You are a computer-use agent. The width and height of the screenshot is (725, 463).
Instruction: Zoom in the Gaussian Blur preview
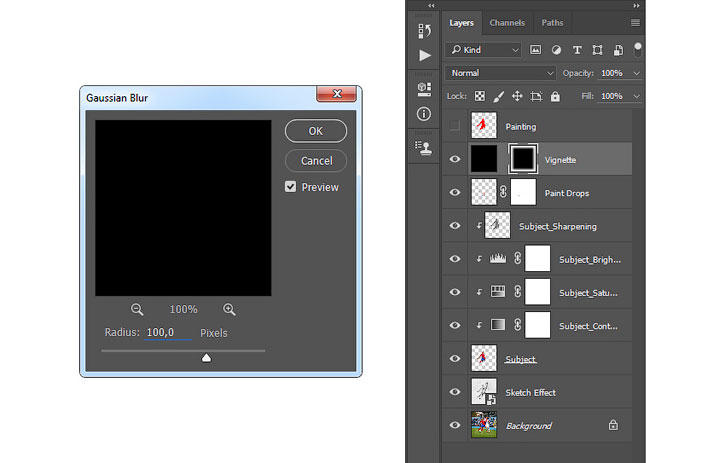pyautogui.click(x=229, y=309)
